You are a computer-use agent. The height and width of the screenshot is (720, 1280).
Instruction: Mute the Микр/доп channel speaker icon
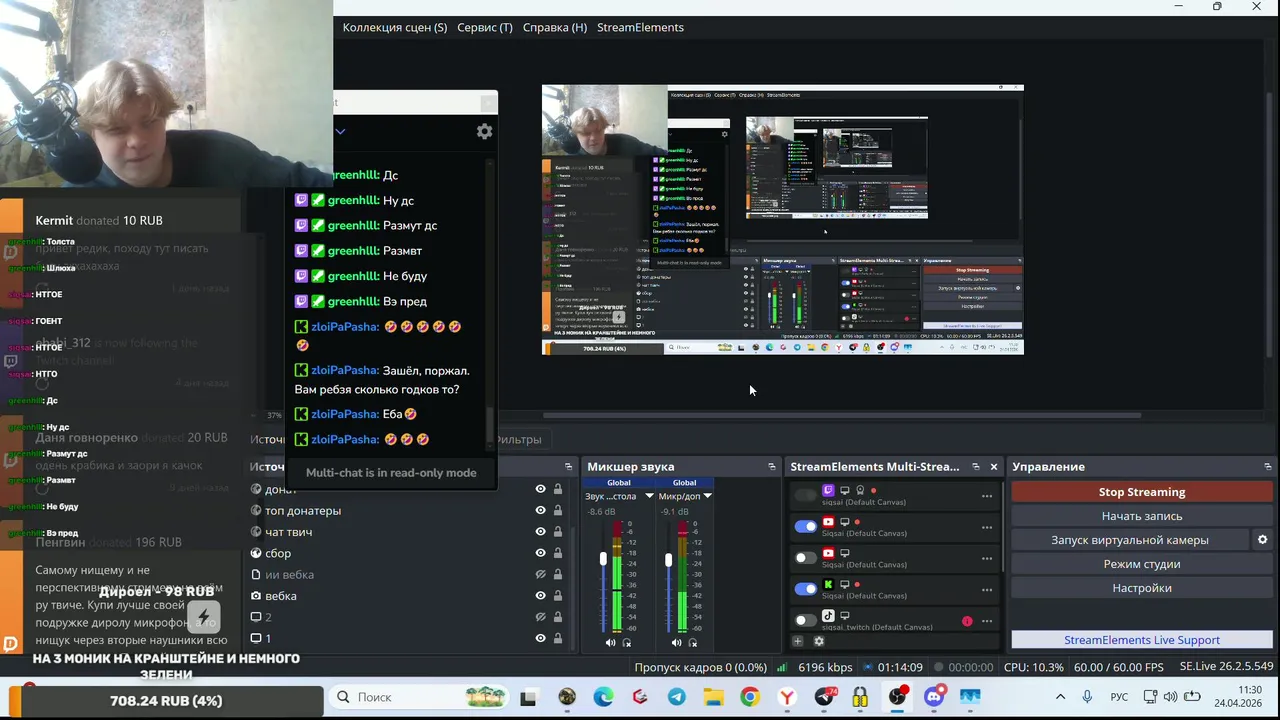coord(676,643)
